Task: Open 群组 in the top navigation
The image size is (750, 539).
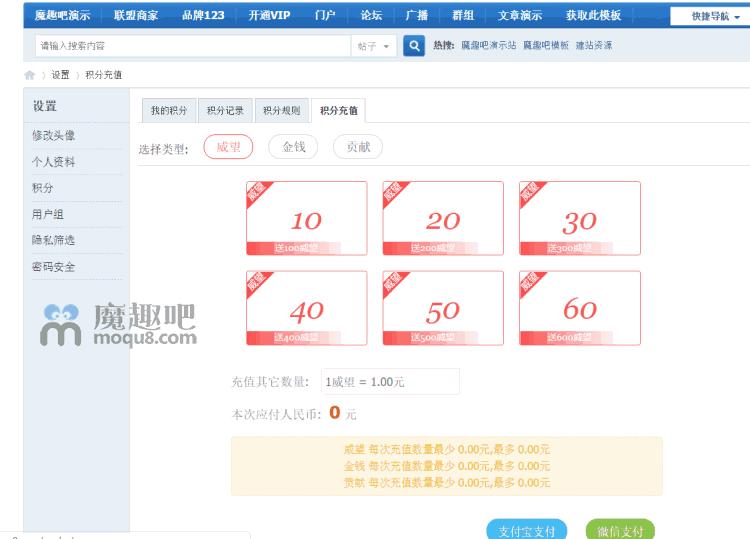Action: (463, 15)
